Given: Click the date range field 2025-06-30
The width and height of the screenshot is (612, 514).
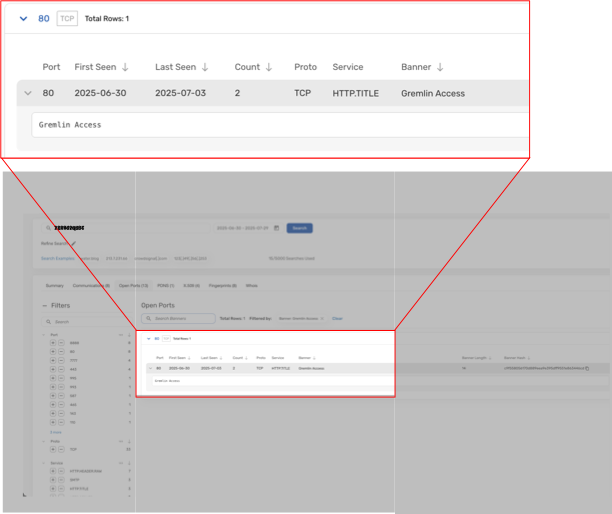Looking at the screenshot, I should coord(242,228).
